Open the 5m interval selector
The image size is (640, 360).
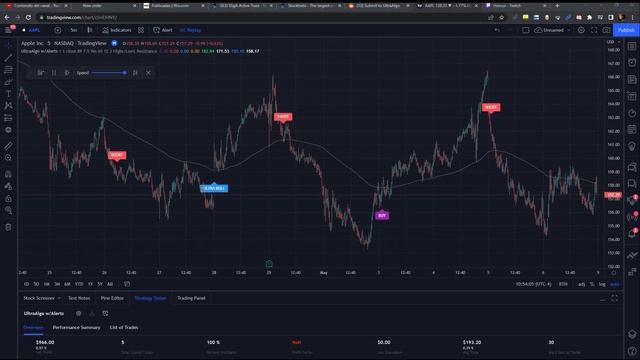click(73, 30)
